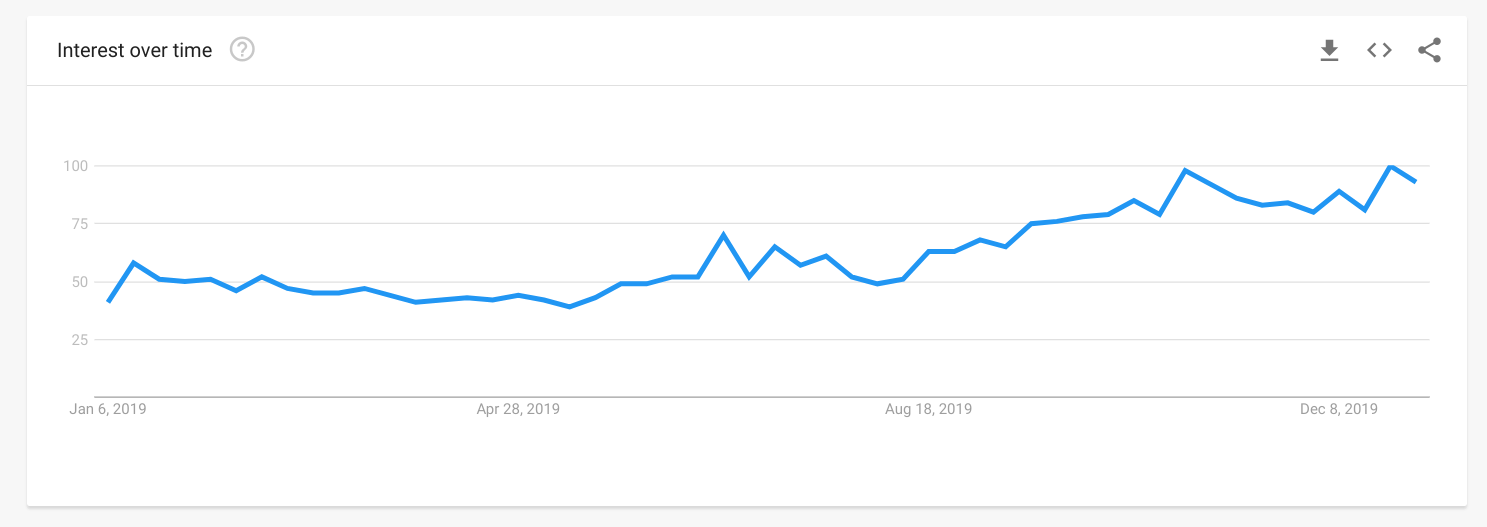Click the Apr 28, 2019 axis label
This screenshot has height=527, width=1487.
518,409
